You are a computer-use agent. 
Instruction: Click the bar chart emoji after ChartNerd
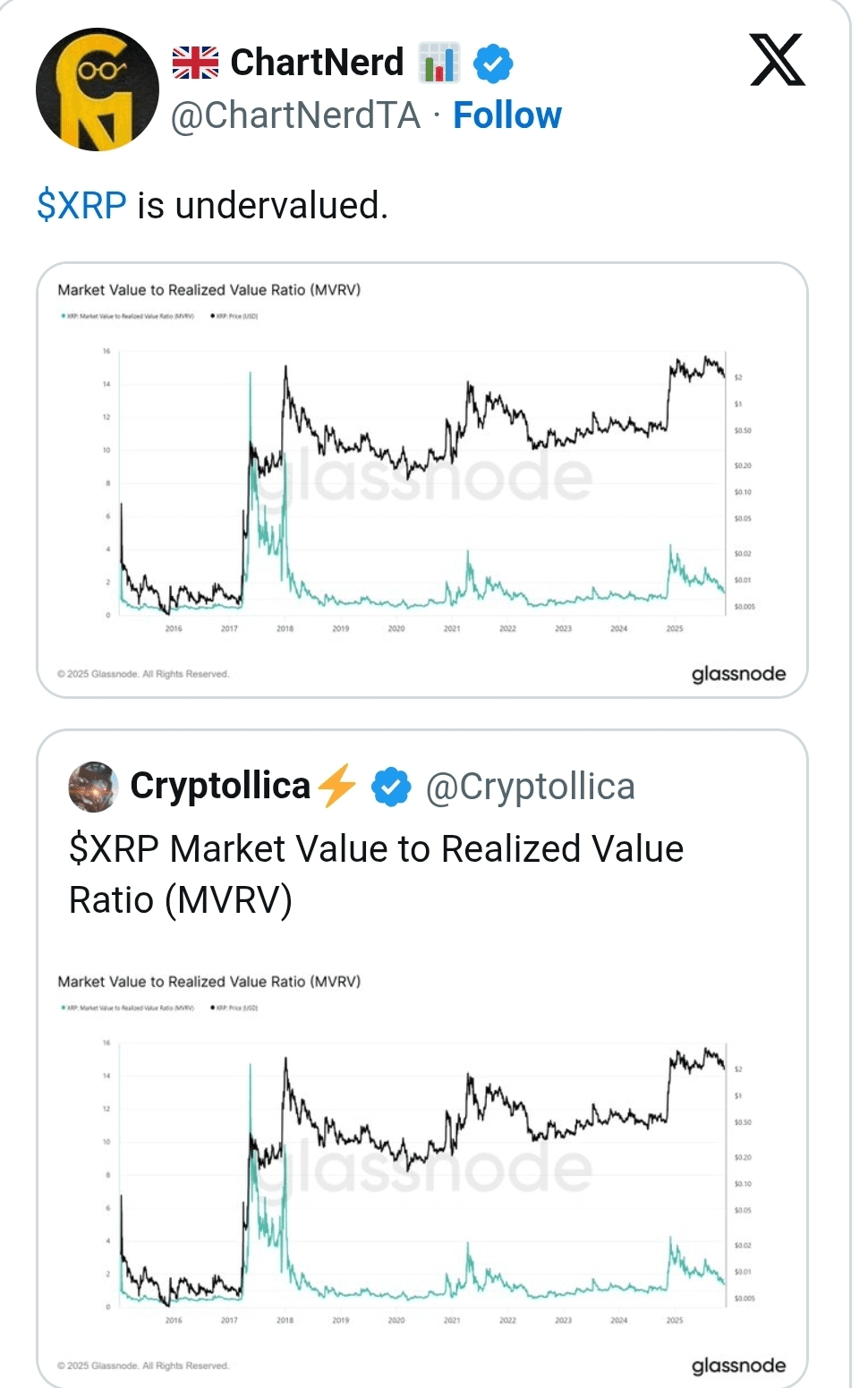pyautogui.click(x=439, y=64)
